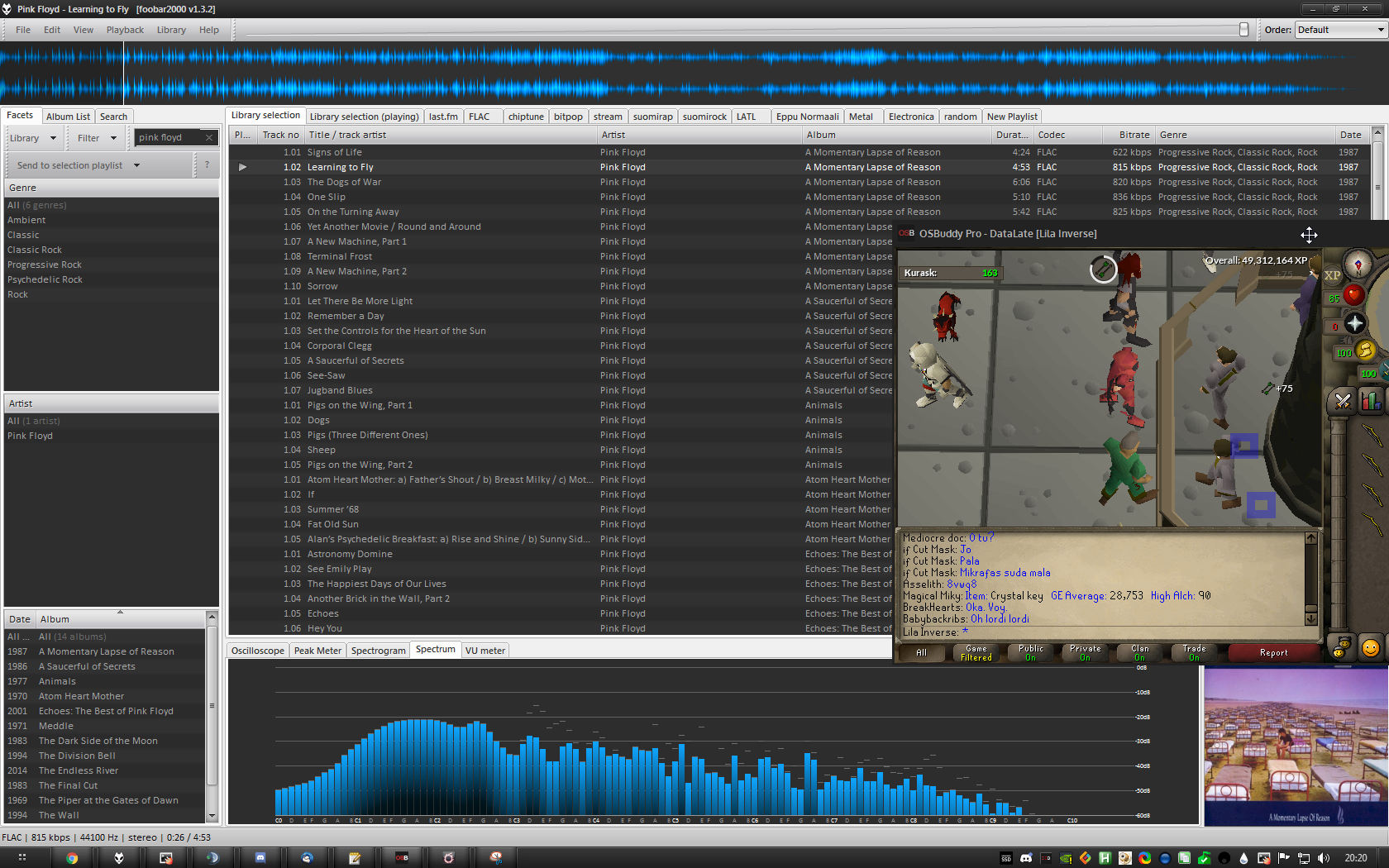The height and width of the screenshot is (868, 1389).
Task: Open Google Chrome from the taskbar
Action: pyautogui.click(x=72, y=858)
